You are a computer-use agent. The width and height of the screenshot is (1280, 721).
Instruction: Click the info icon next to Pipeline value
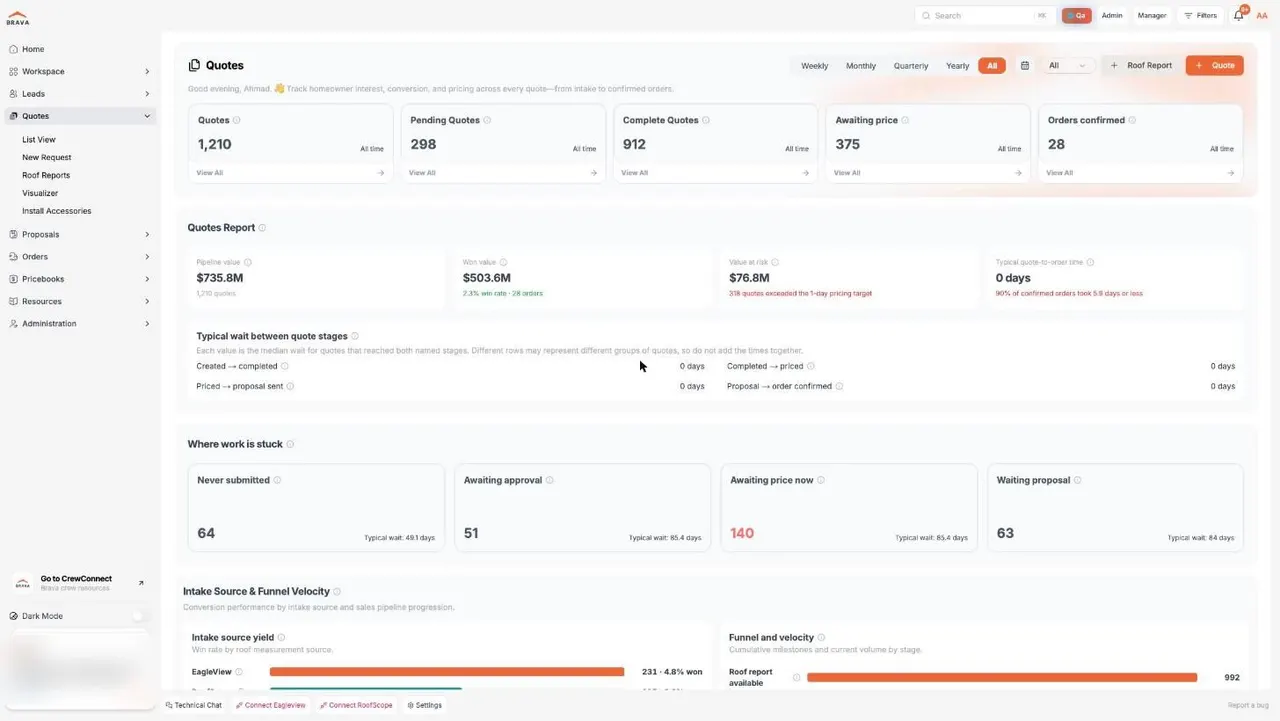click(248, 262)
